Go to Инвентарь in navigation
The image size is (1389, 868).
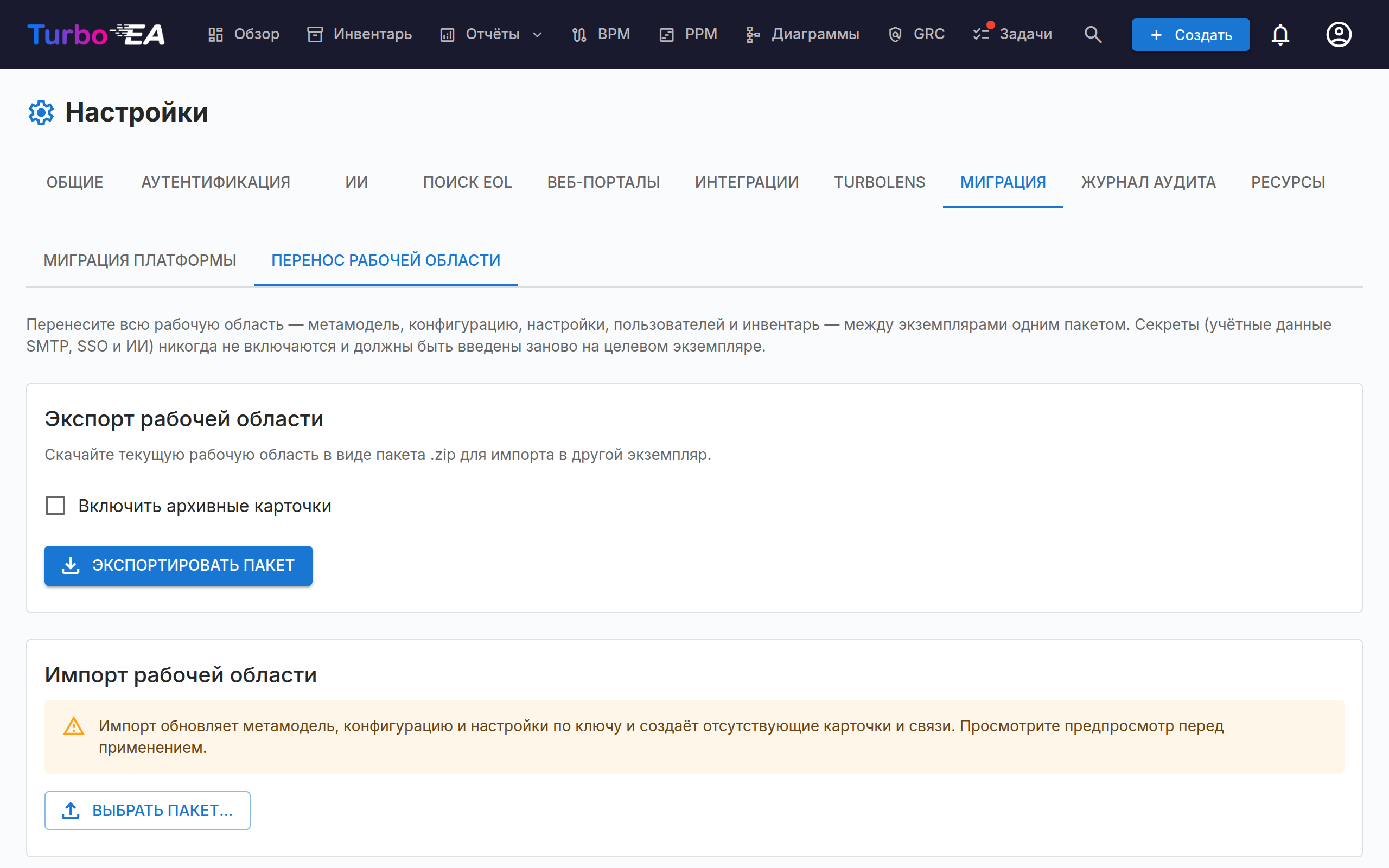pyautogui.click(x=359, y=34)
